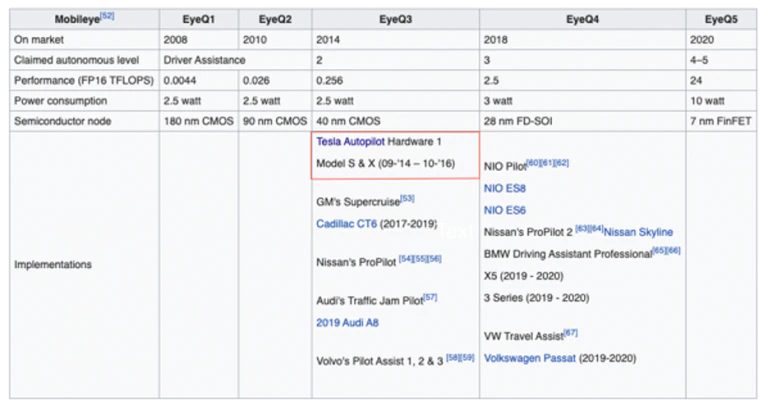Open citation [60] after NIO Pilot
This screenshot has height=402, width=768.
click(533, 163)
